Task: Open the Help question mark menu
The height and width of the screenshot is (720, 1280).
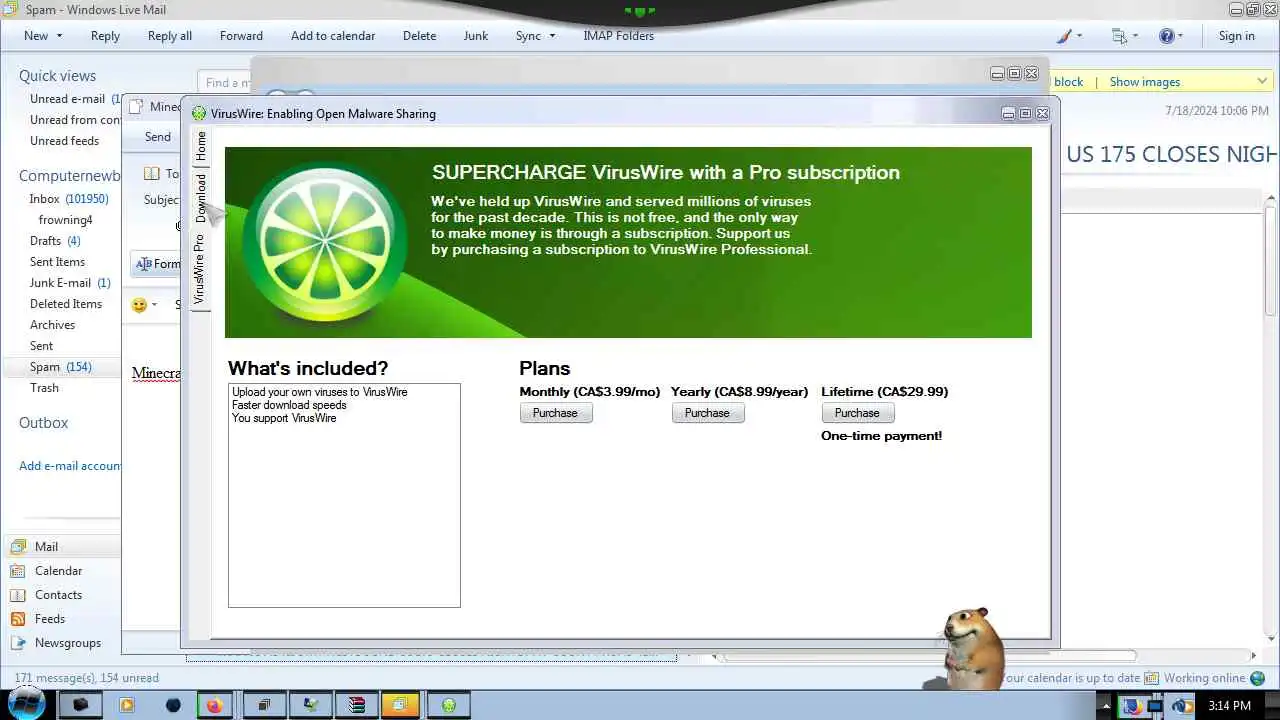Action: coord(1171,36)
